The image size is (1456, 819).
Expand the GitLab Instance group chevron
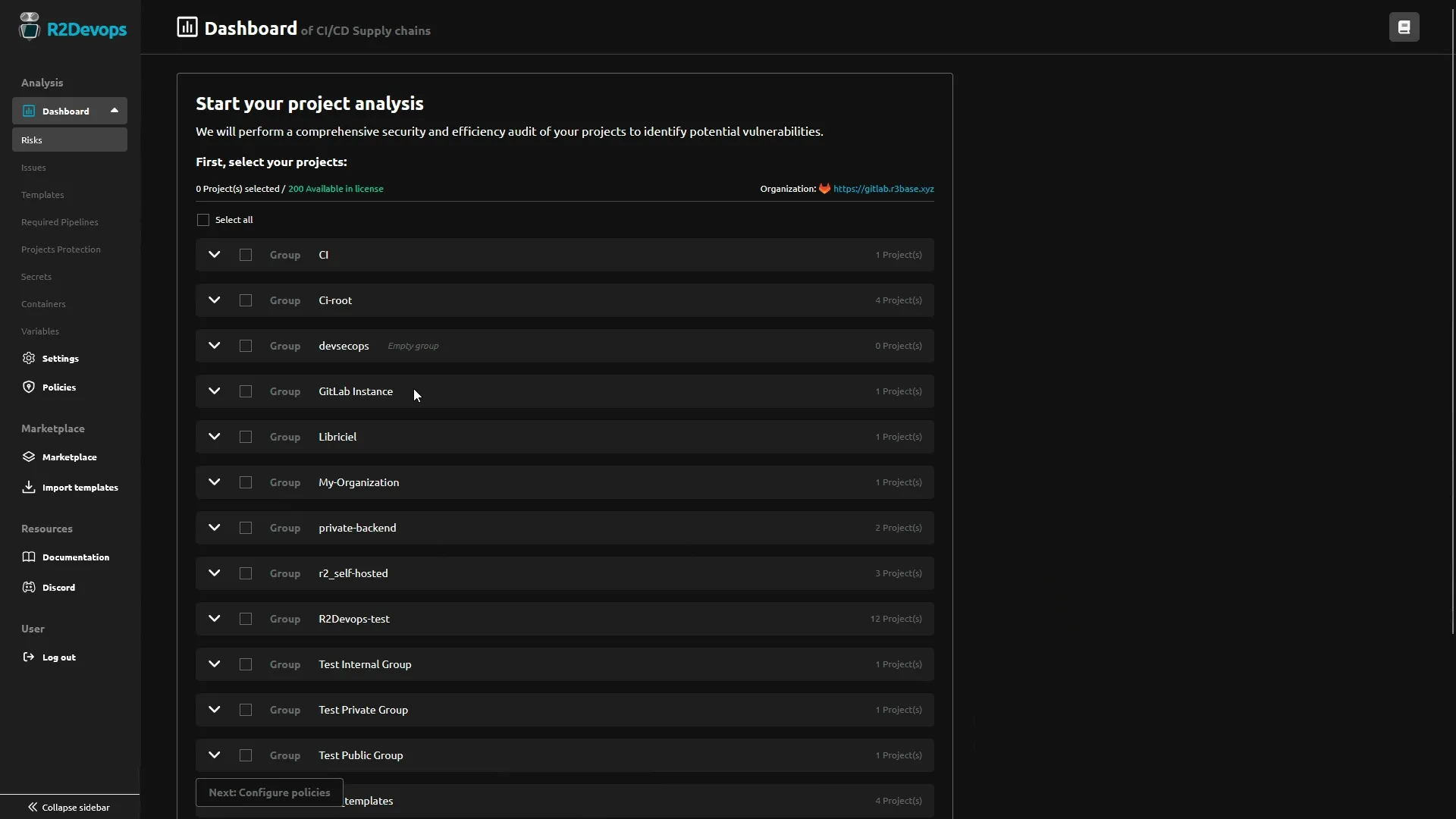(x=215, y=391)
